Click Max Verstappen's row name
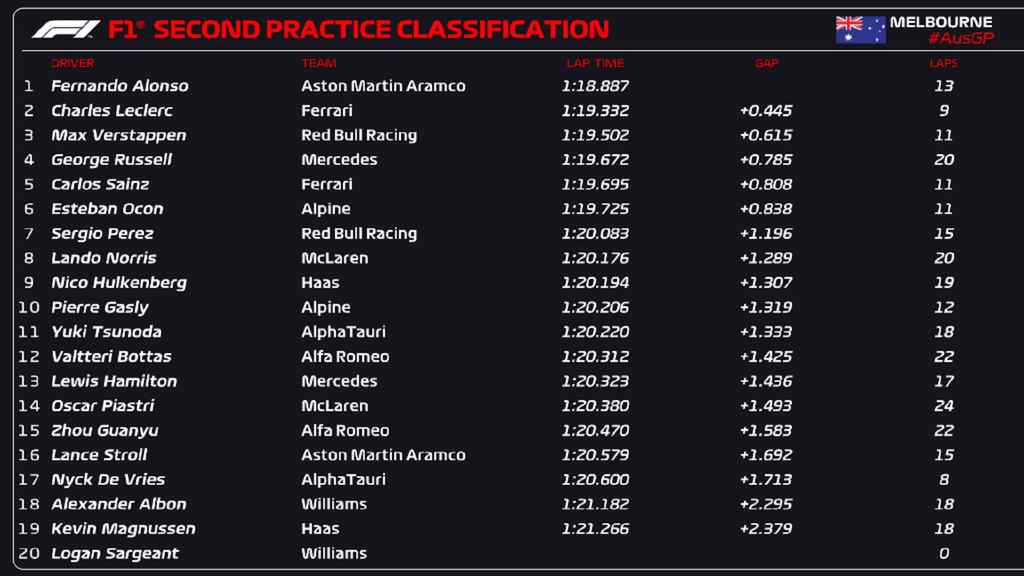 point(119,135)
